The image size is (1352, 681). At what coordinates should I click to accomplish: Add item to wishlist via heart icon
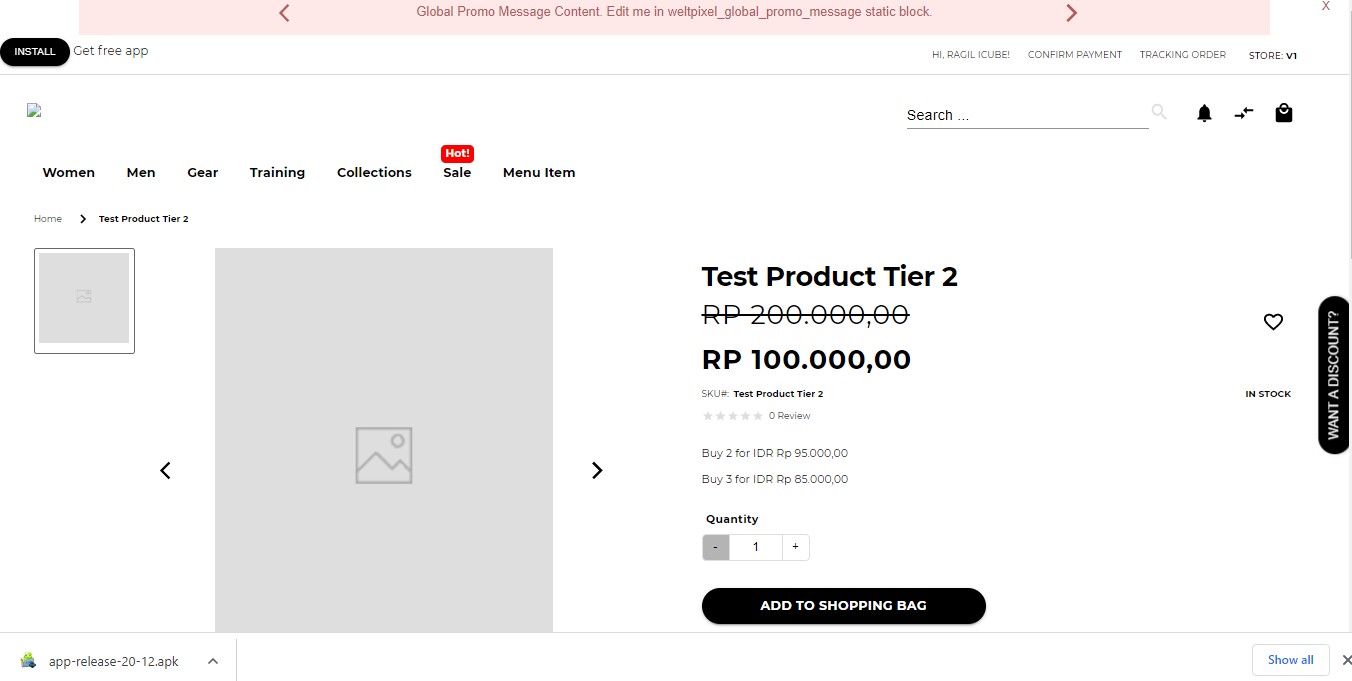click(1273, 321)
